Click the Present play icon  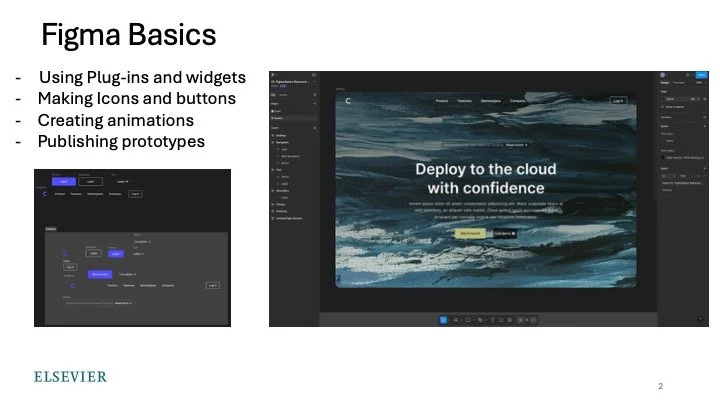[687, 75]
